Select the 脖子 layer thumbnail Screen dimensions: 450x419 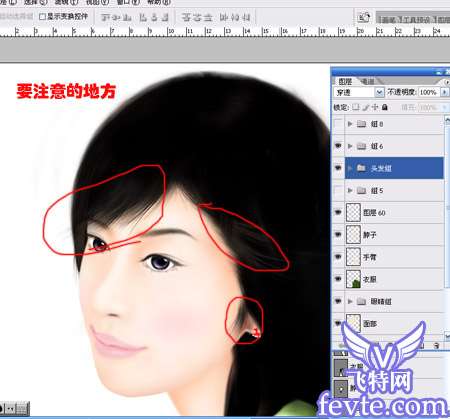pyautogui.click(x=353, y=234)
